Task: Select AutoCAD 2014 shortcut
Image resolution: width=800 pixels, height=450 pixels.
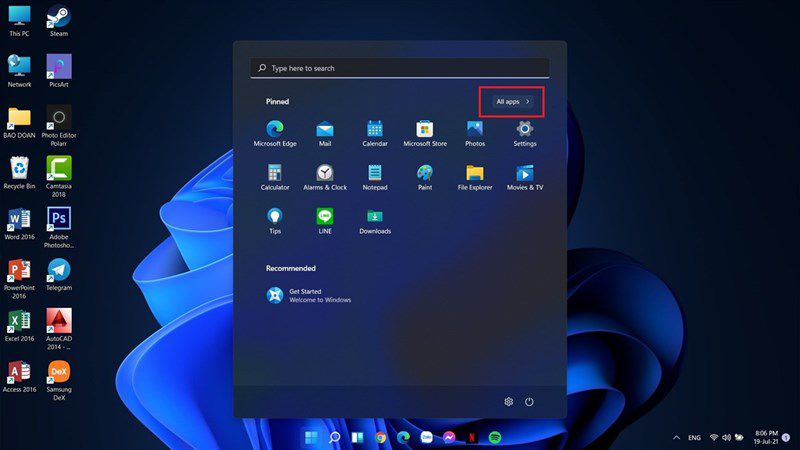Action: pos(59,329)
